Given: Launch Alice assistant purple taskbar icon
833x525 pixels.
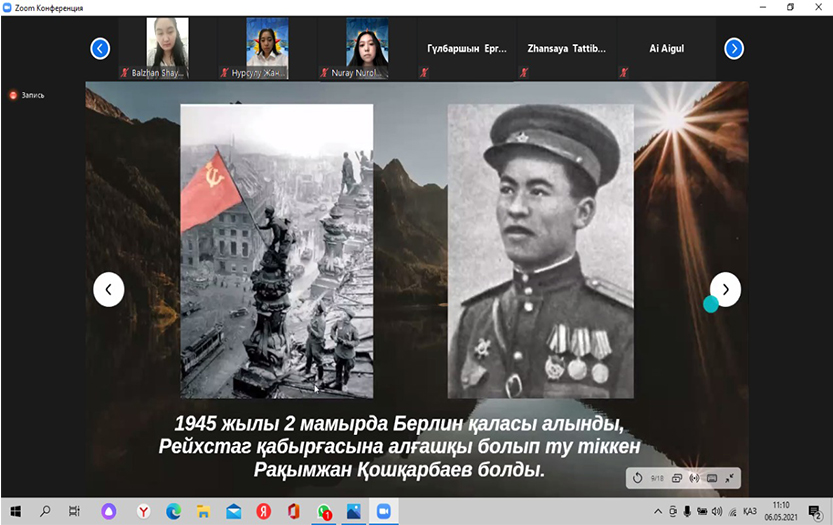Looking at the screenshot, I should (108, 511).
